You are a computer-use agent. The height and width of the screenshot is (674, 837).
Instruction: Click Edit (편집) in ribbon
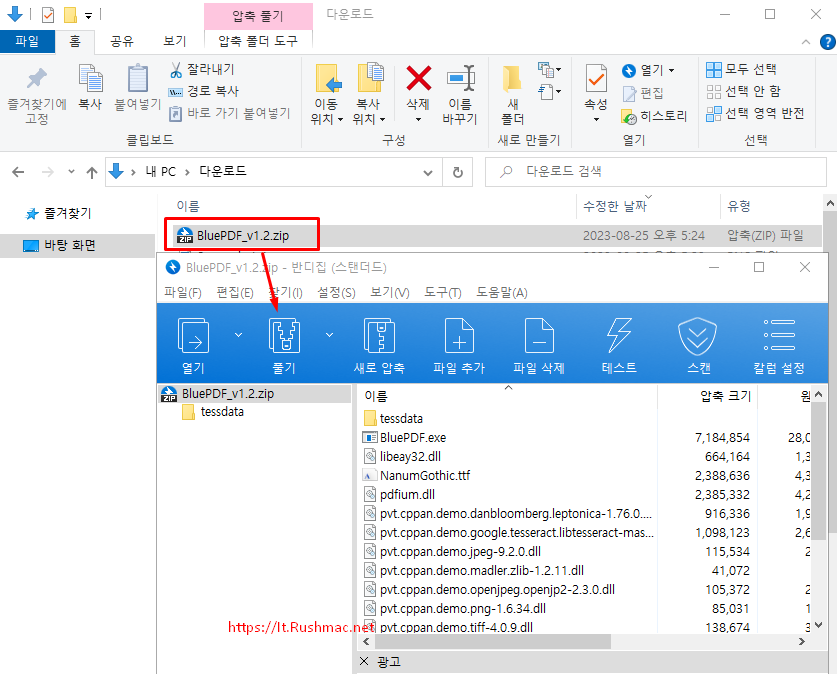[x=643, y=93]
